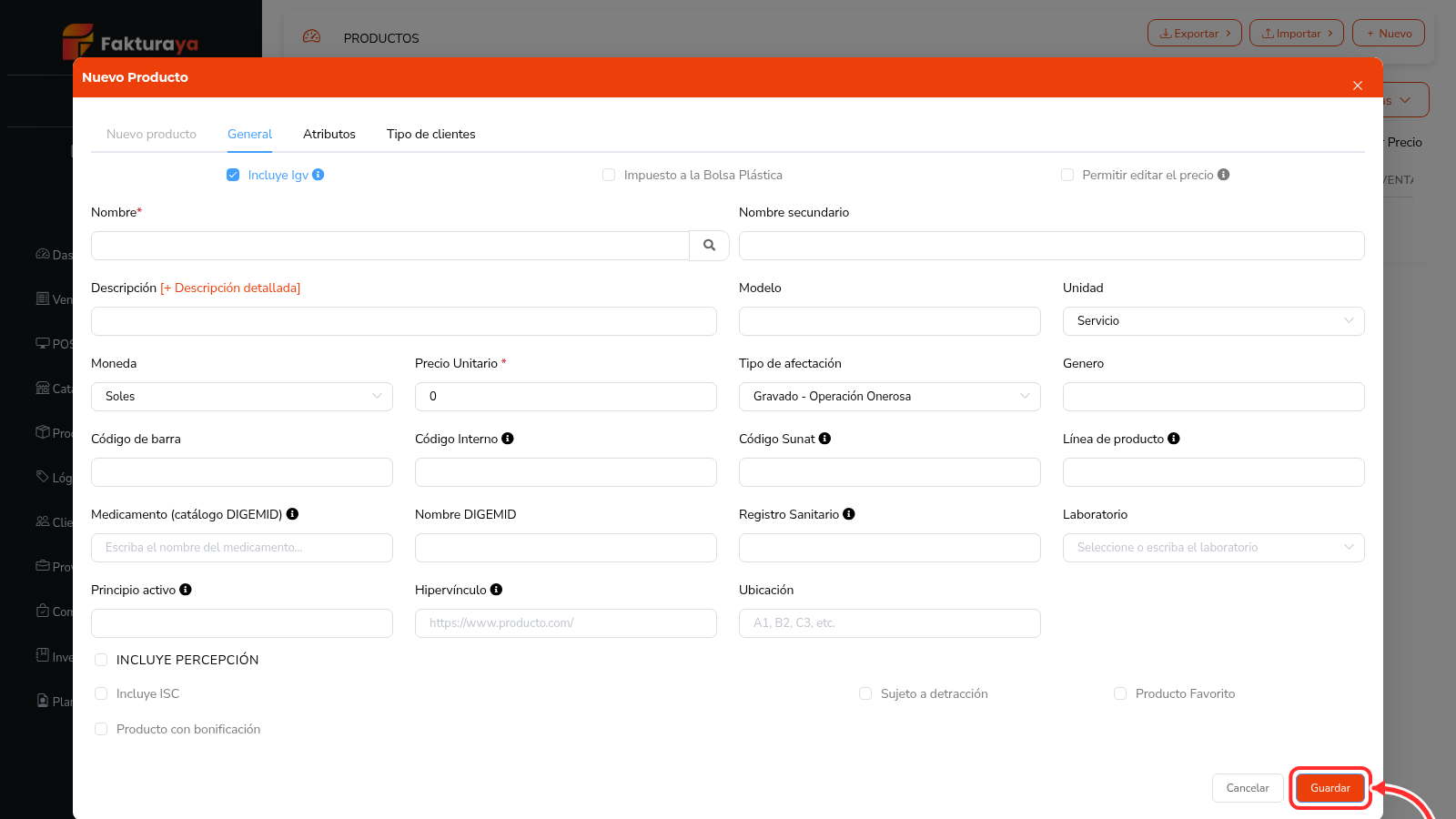
Task: Click the Cancelar button
Action: (x=1248, y=788)
